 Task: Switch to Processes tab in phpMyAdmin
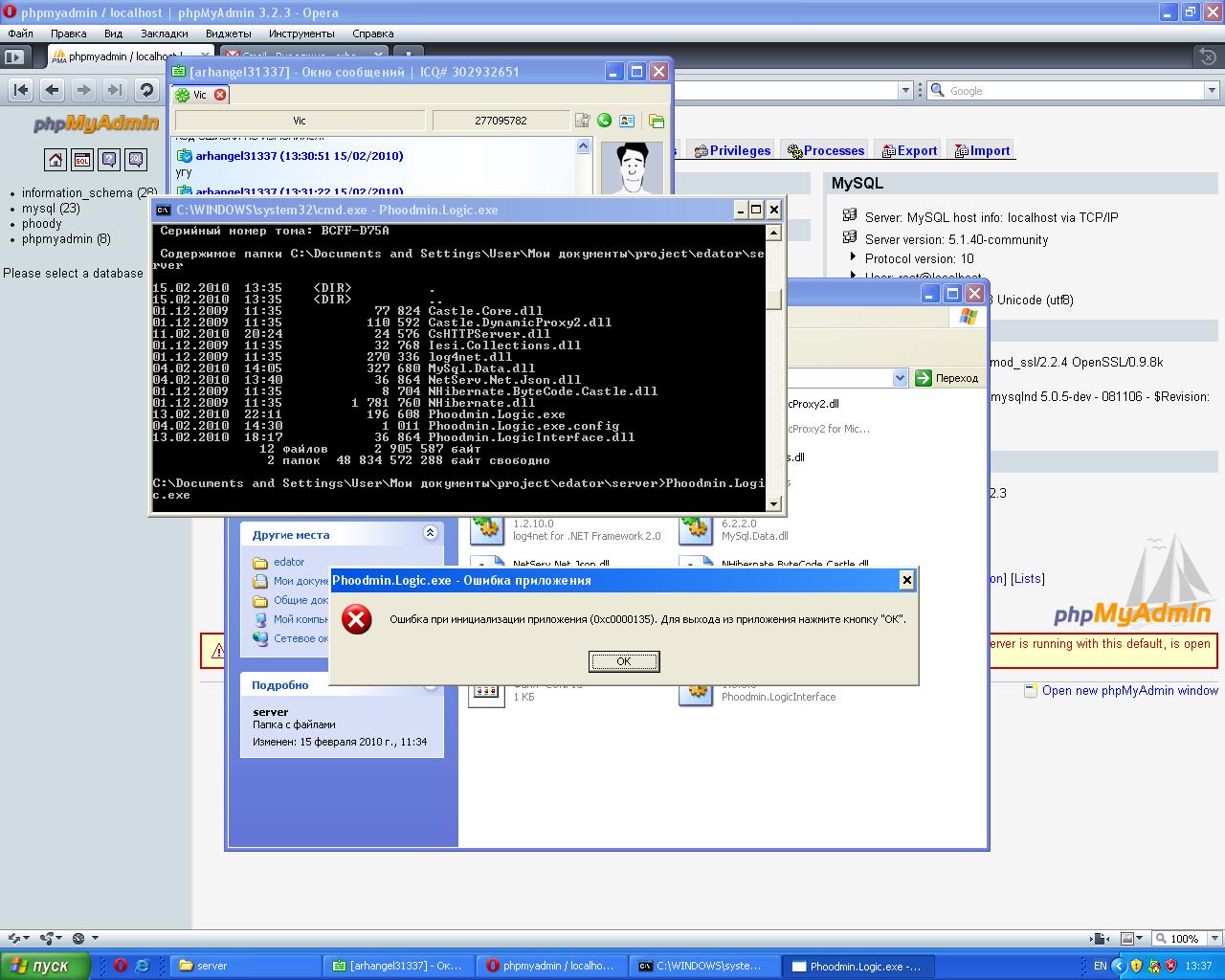[x=826, y=150]
